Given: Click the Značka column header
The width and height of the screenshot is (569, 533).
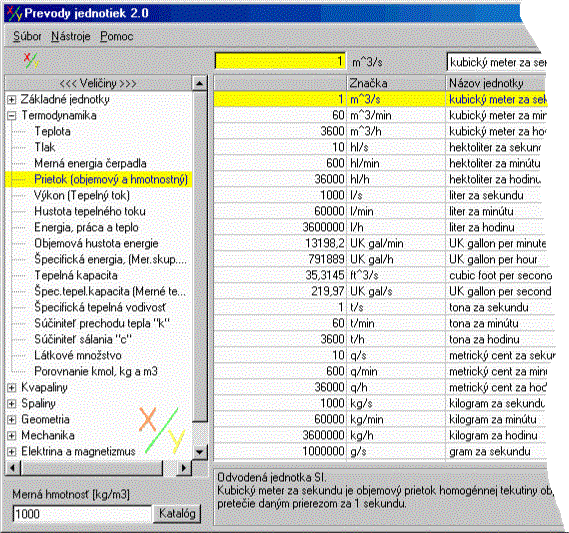Looking at the screenshot, I should tap(396, 83).
